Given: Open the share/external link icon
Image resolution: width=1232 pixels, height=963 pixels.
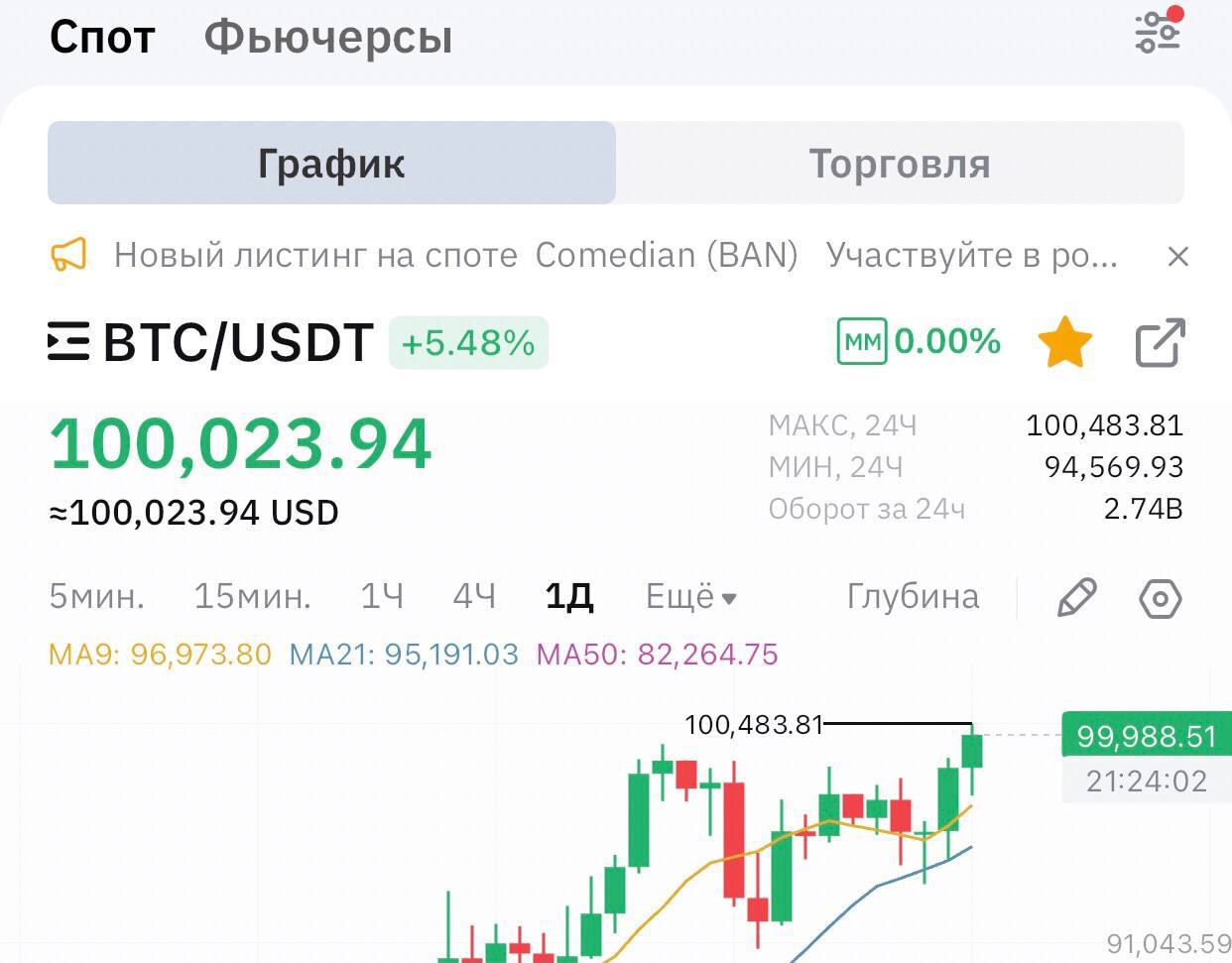Looking at the screenshot, I should click(1160, 343).
